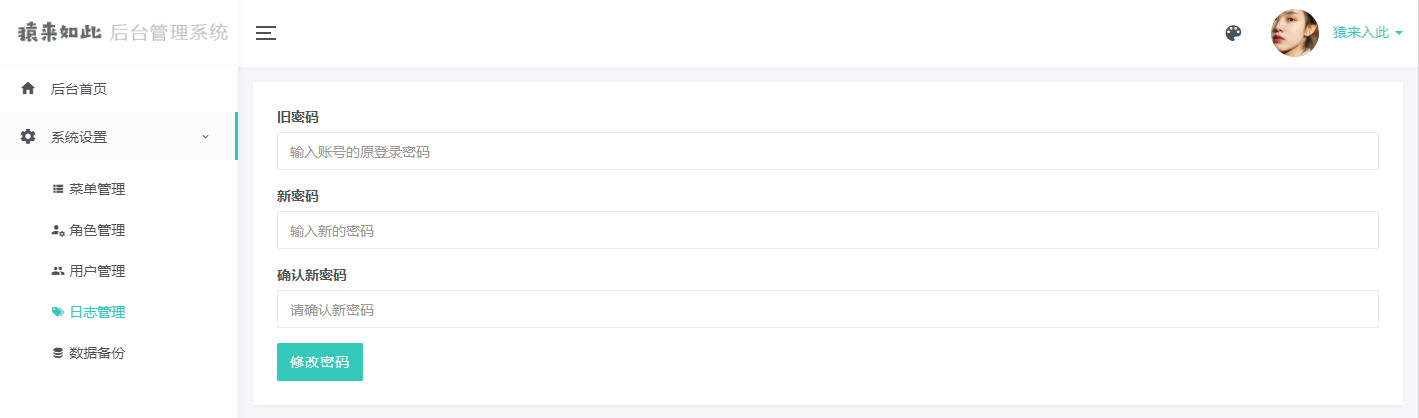Select the 数据备份 menu entry
The height and width of the screenshot is (418, 1419).
[x=97, y=353]
